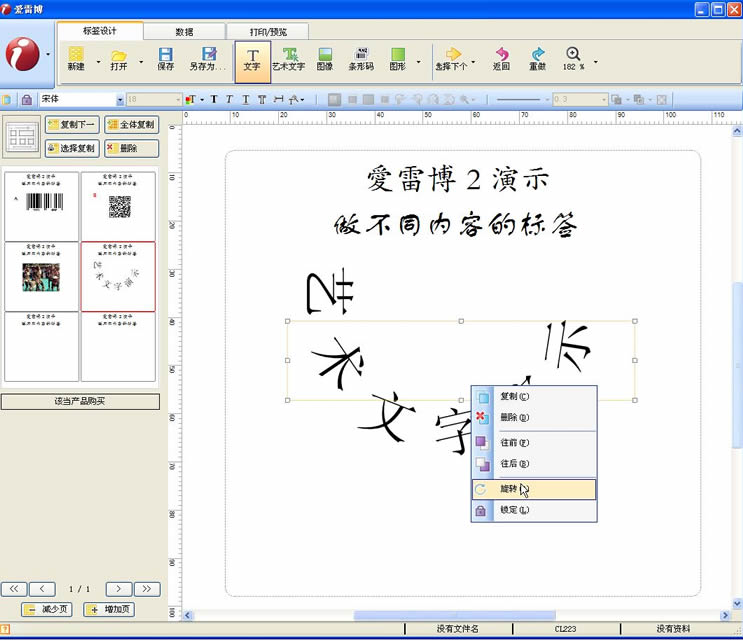
Task: Switch to the 标签设计 tab
Action: tap(100, 31)
